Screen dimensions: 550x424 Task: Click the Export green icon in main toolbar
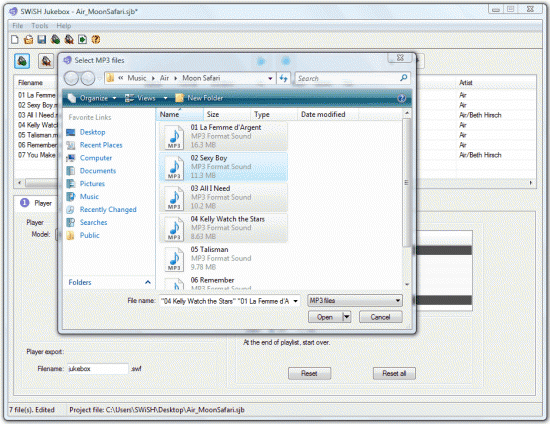tap(82, 40)
